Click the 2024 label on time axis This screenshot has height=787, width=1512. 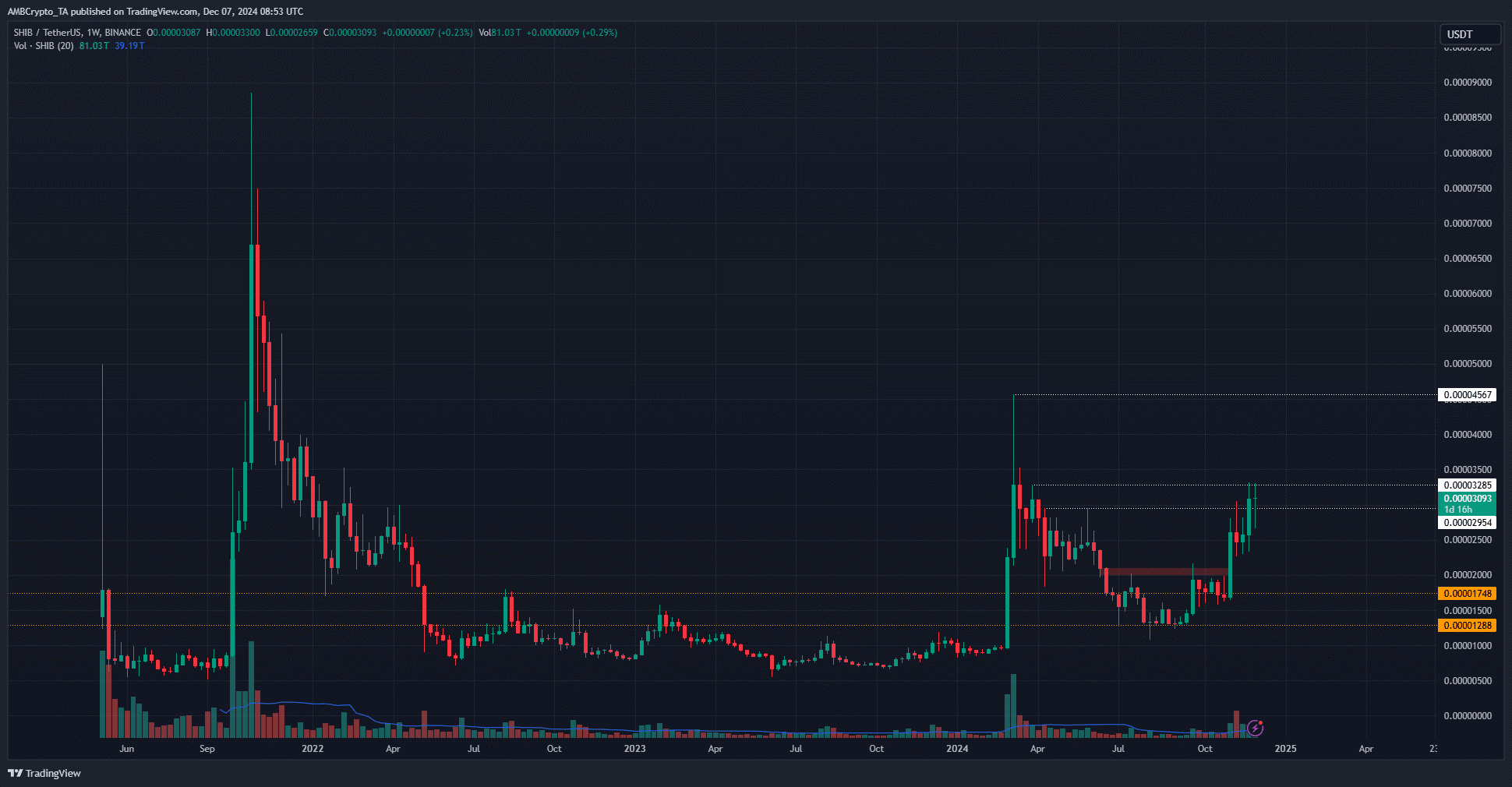(x=957, y=749)
